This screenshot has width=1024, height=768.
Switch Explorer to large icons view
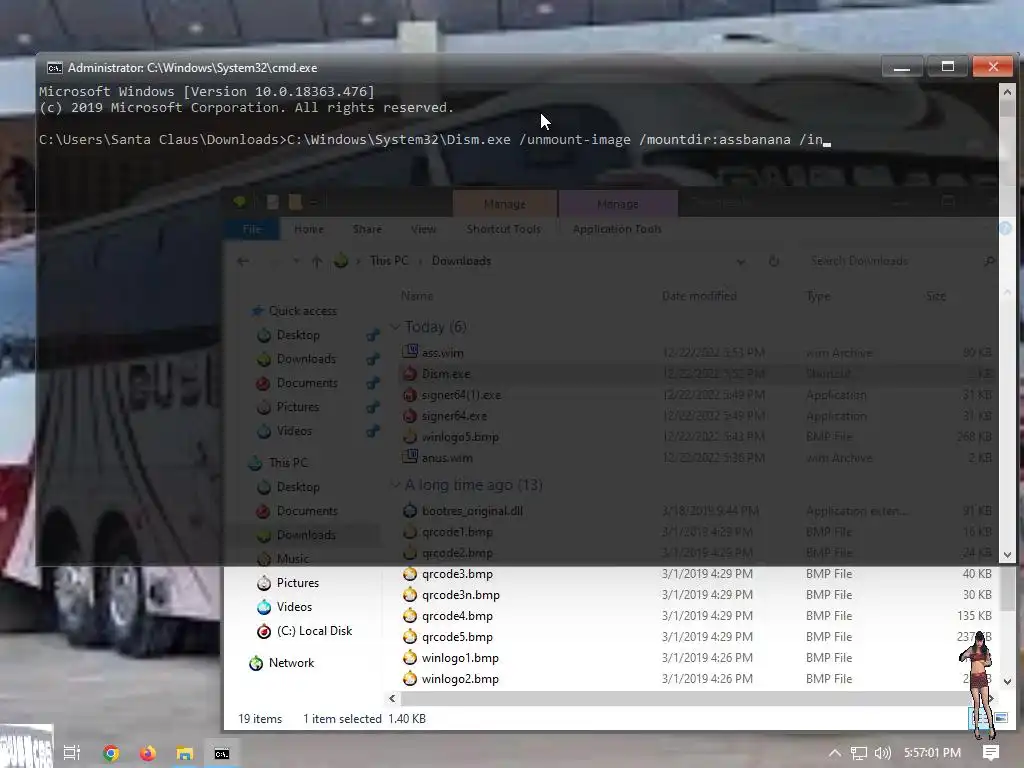pyautogui.click(x=1001, y=718)
